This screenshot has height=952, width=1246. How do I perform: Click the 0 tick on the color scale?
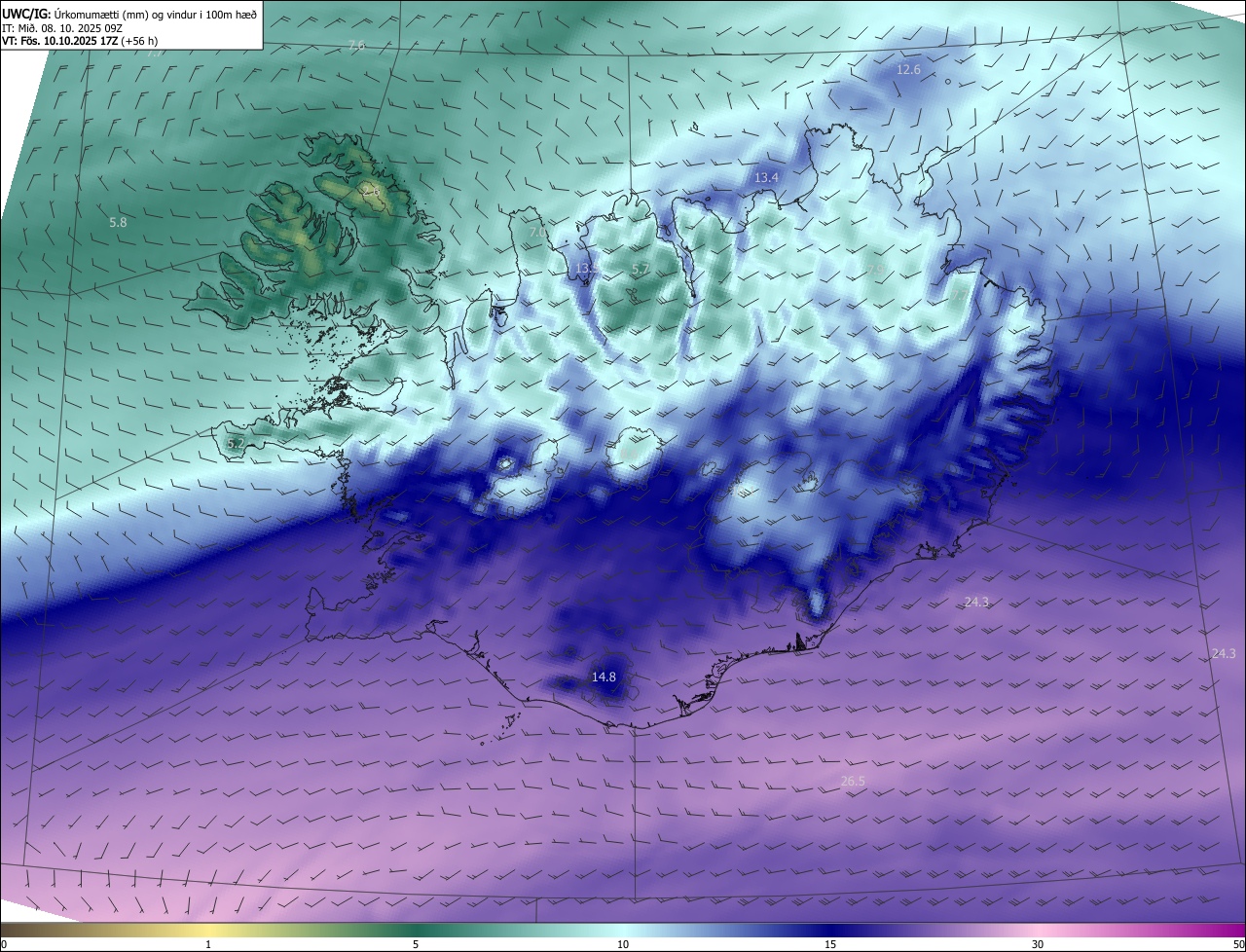click(4, 944)
